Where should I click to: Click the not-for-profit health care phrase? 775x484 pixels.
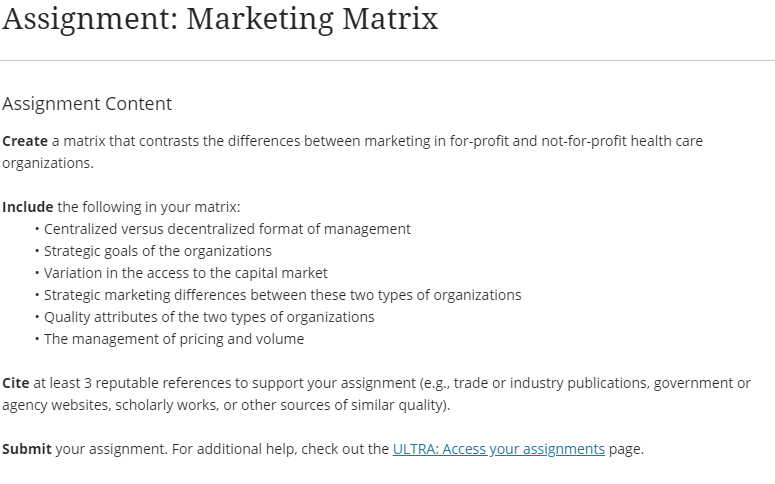pos(622,141)
